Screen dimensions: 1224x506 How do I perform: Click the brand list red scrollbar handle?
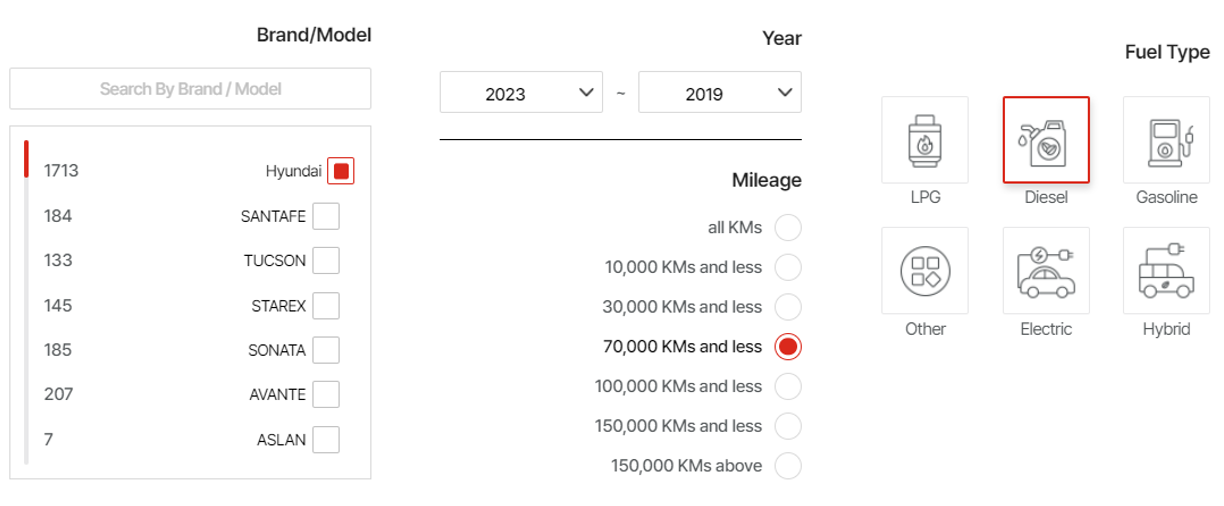pos(26,159)
